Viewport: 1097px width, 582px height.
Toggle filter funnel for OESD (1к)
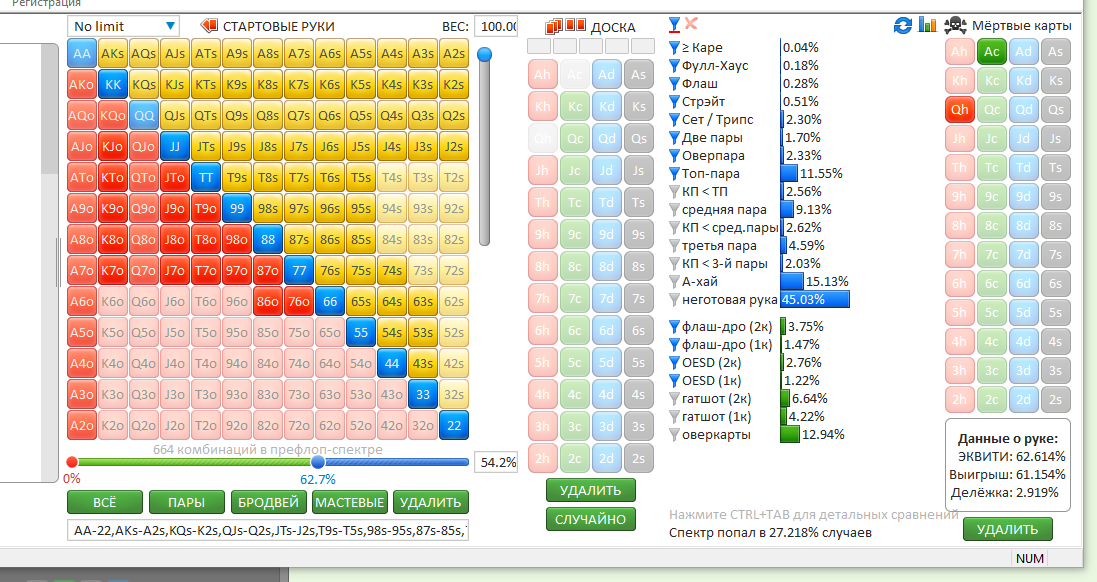pyautogui.click(x=674, y=381)
